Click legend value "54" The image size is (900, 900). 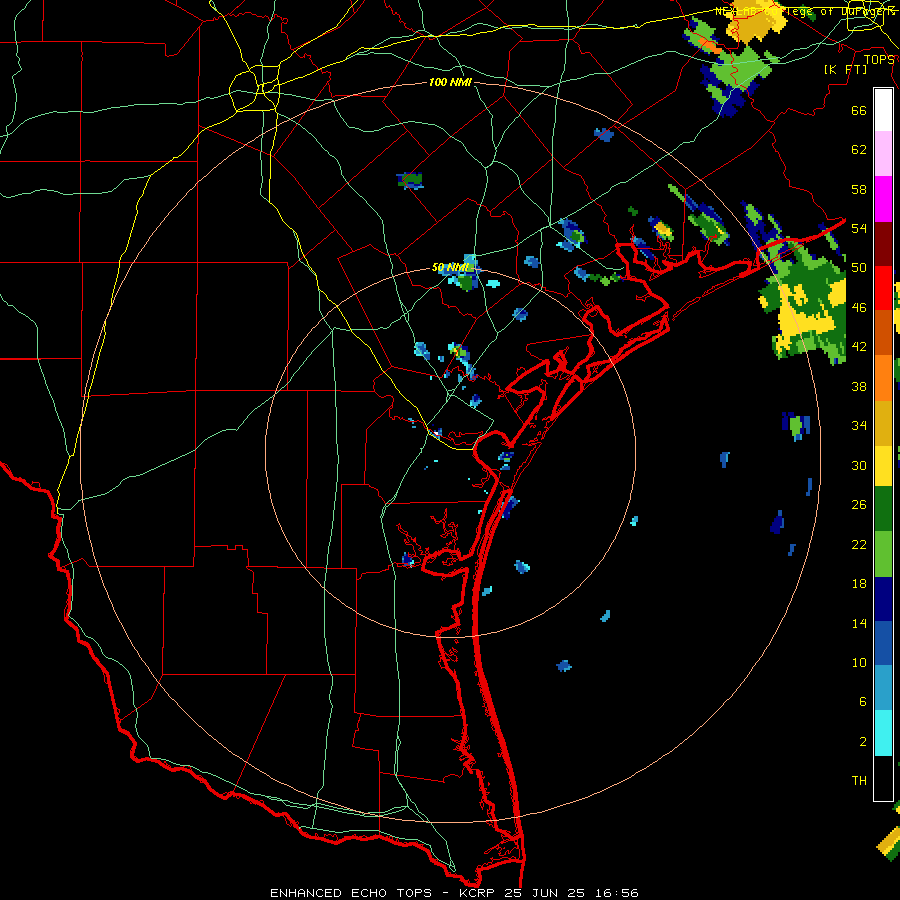pyautogui.click(x=859, y=228)
